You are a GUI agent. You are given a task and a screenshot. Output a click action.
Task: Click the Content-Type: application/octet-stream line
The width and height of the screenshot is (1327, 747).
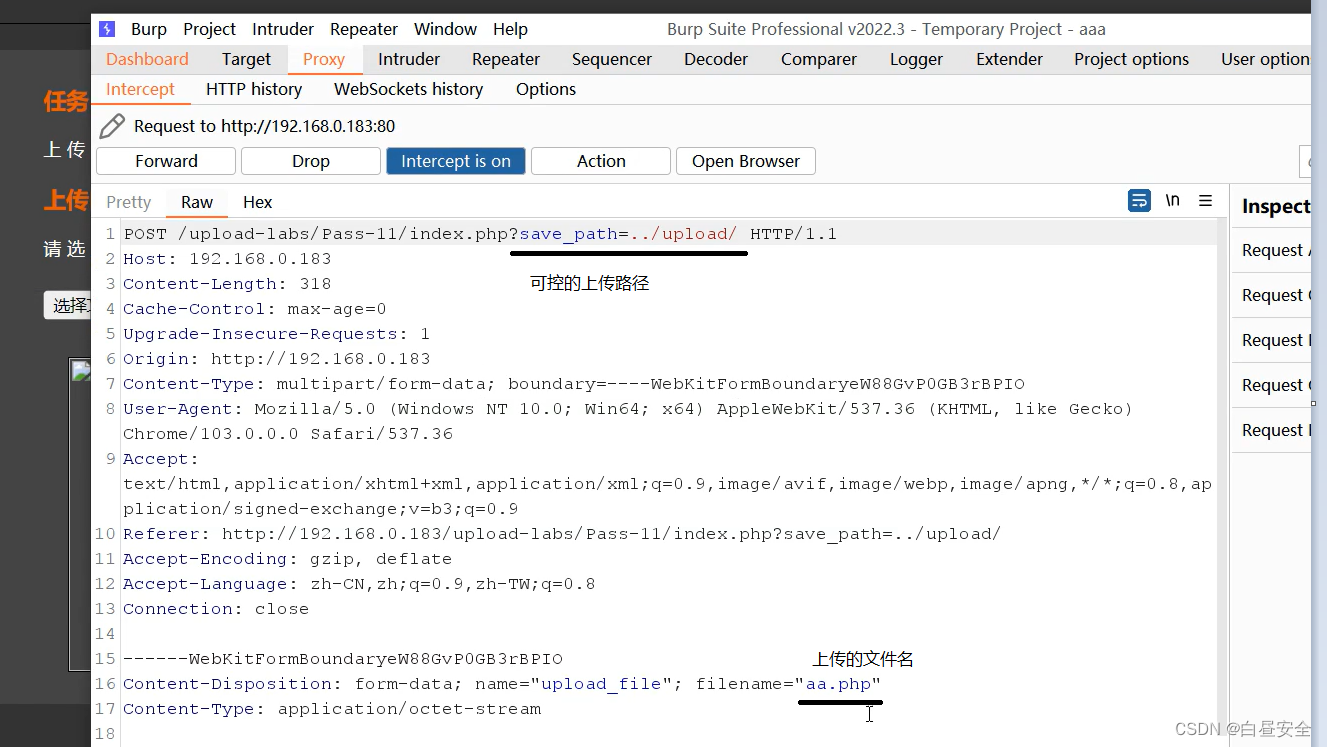(332, 709)
